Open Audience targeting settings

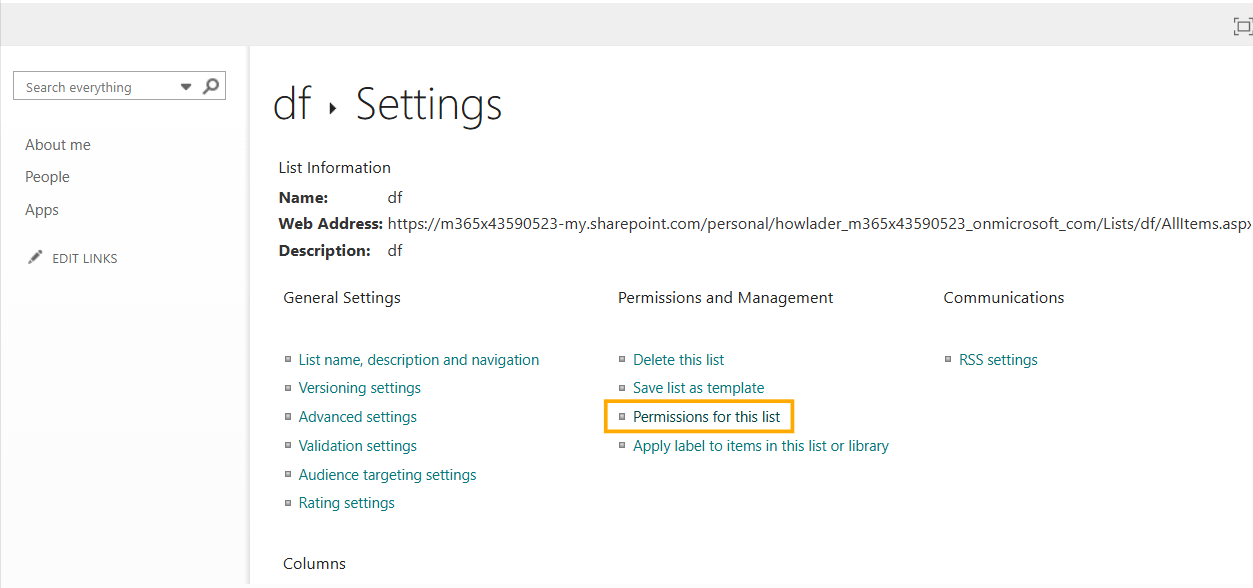tap(387, 474)
